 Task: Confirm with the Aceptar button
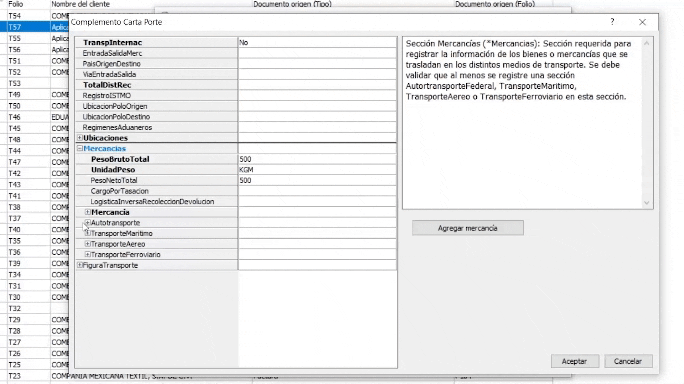(x=575, y=361)
